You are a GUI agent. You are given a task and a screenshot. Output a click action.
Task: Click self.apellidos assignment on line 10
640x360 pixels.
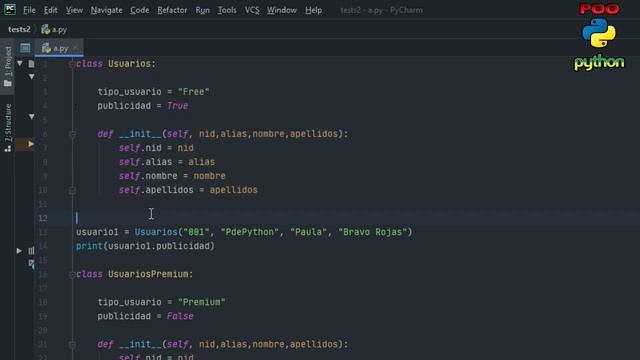188,190
